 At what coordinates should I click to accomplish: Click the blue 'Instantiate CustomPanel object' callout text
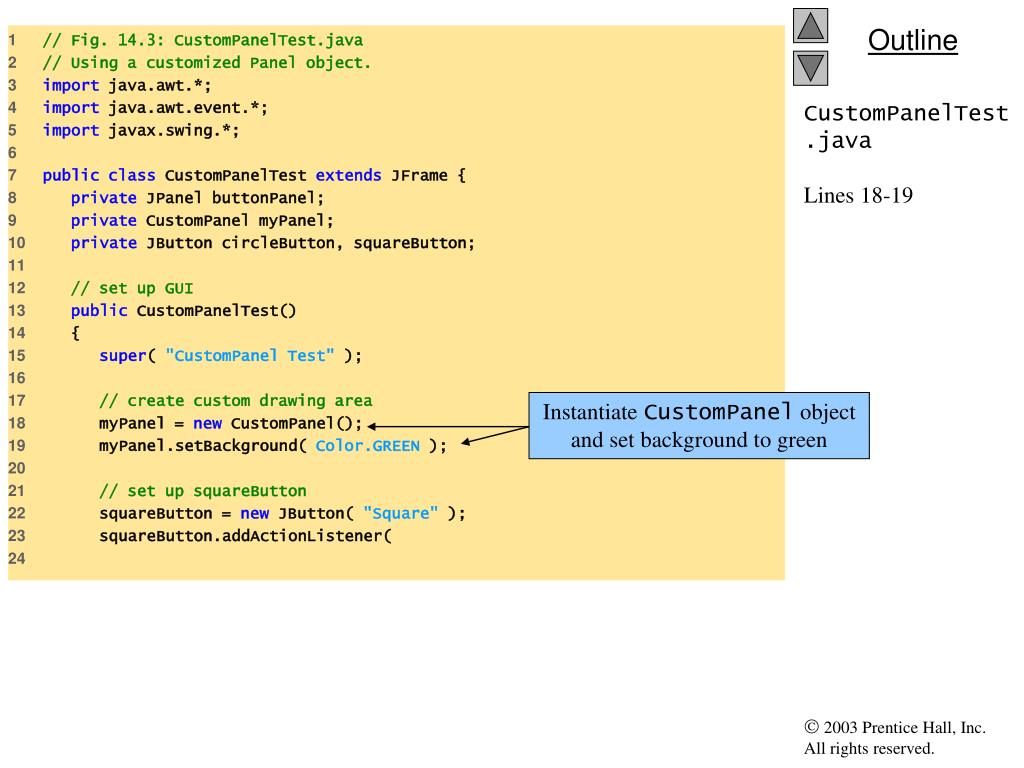click(699, 426)
